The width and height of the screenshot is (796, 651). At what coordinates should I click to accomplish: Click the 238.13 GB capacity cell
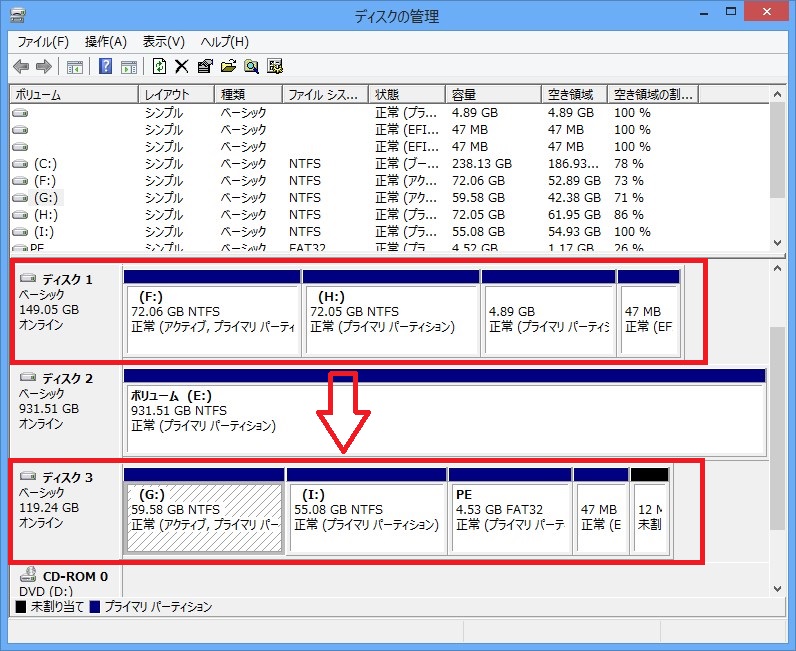point(482,164)
